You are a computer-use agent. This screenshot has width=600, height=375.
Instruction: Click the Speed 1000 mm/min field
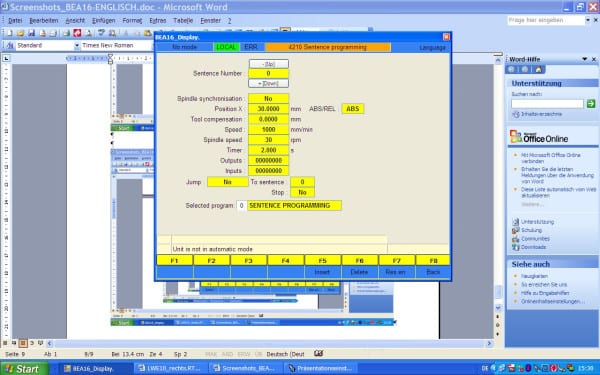pos(269,129)
